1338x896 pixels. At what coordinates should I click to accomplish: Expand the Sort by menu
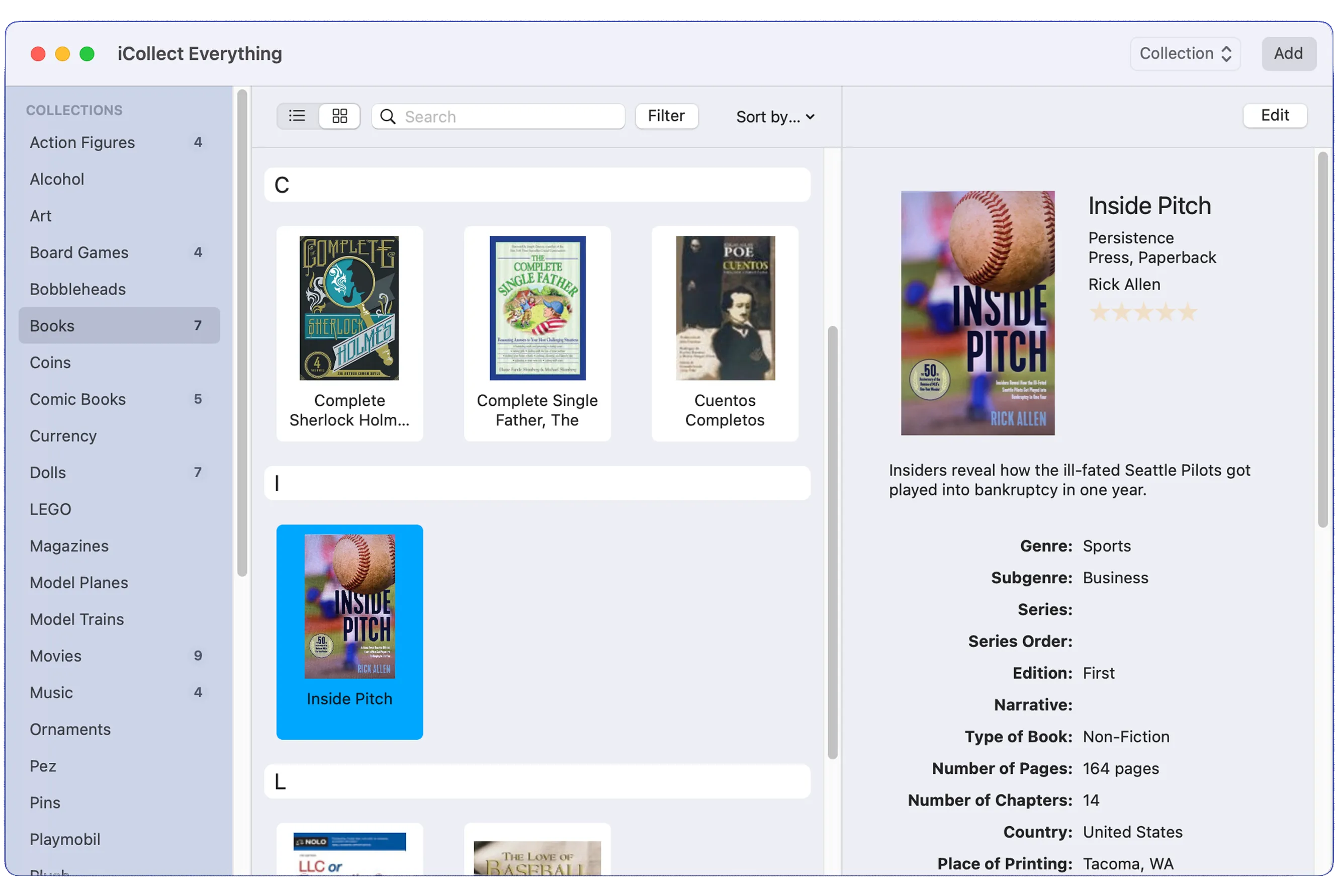coord(775,117)
